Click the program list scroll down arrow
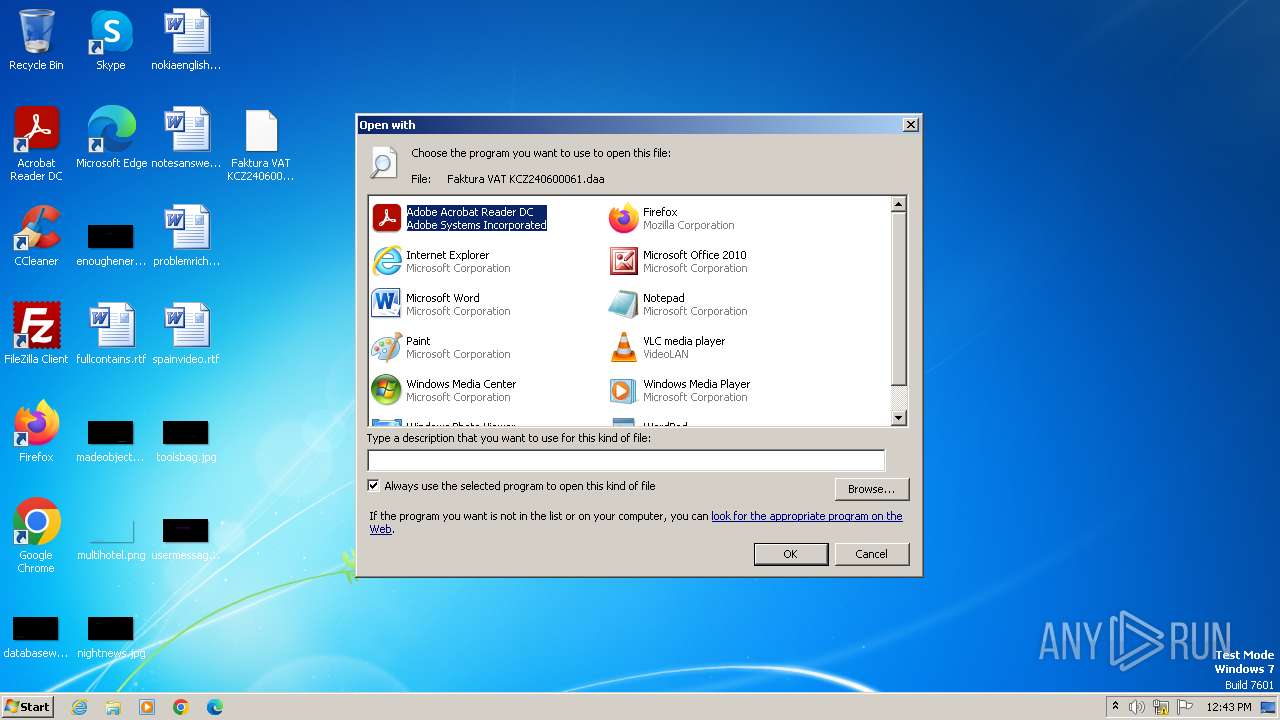Screen dimensions: 1280x720 pyautogui.click(x=898, y=418)
